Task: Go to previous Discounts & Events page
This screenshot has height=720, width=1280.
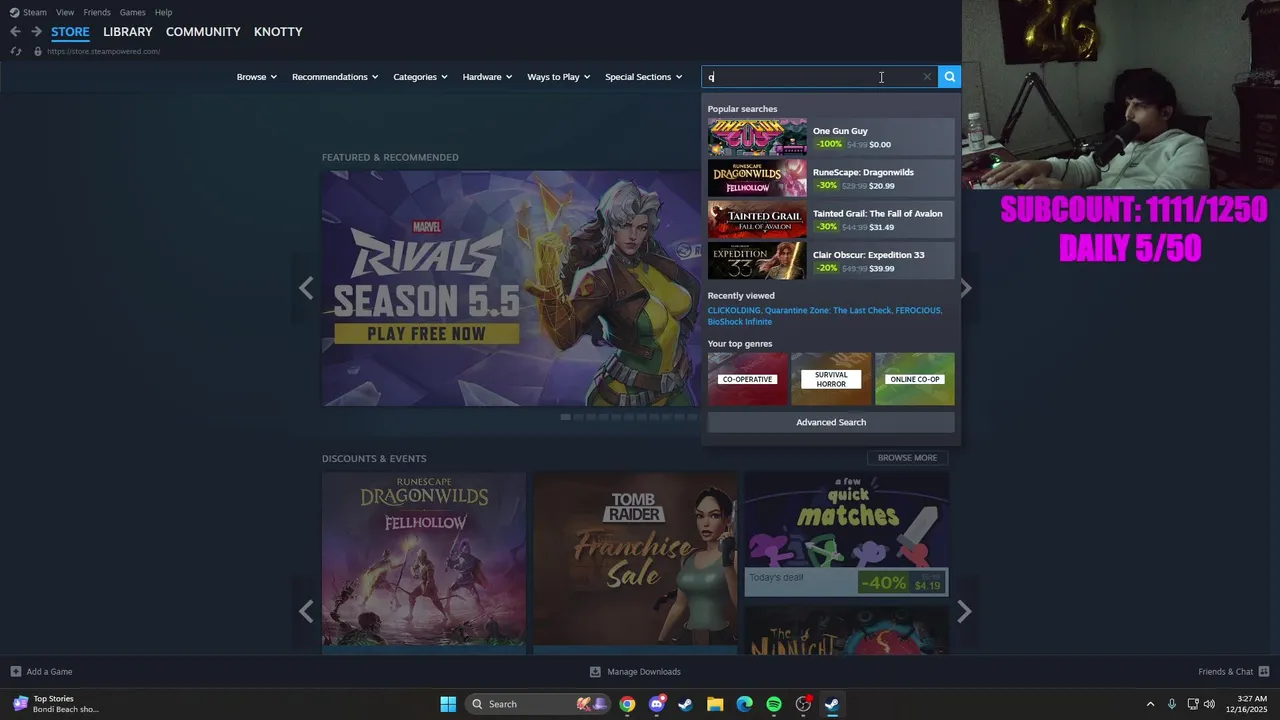Action: tap(306, 611)
